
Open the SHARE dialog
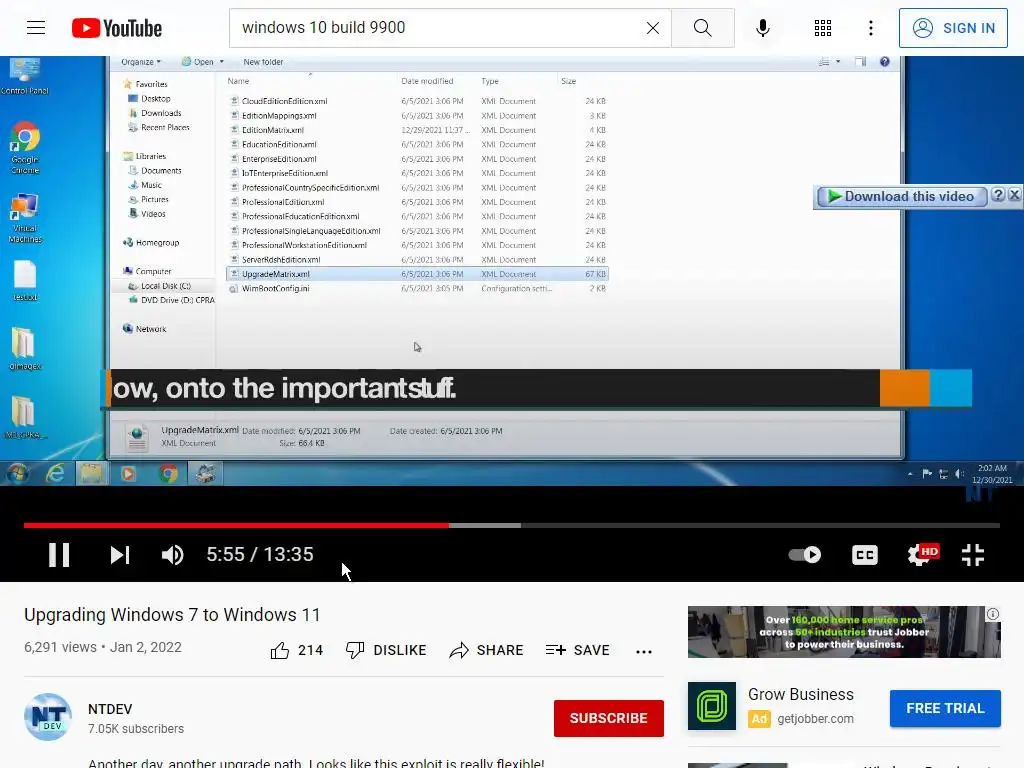(x=487, y=650)
